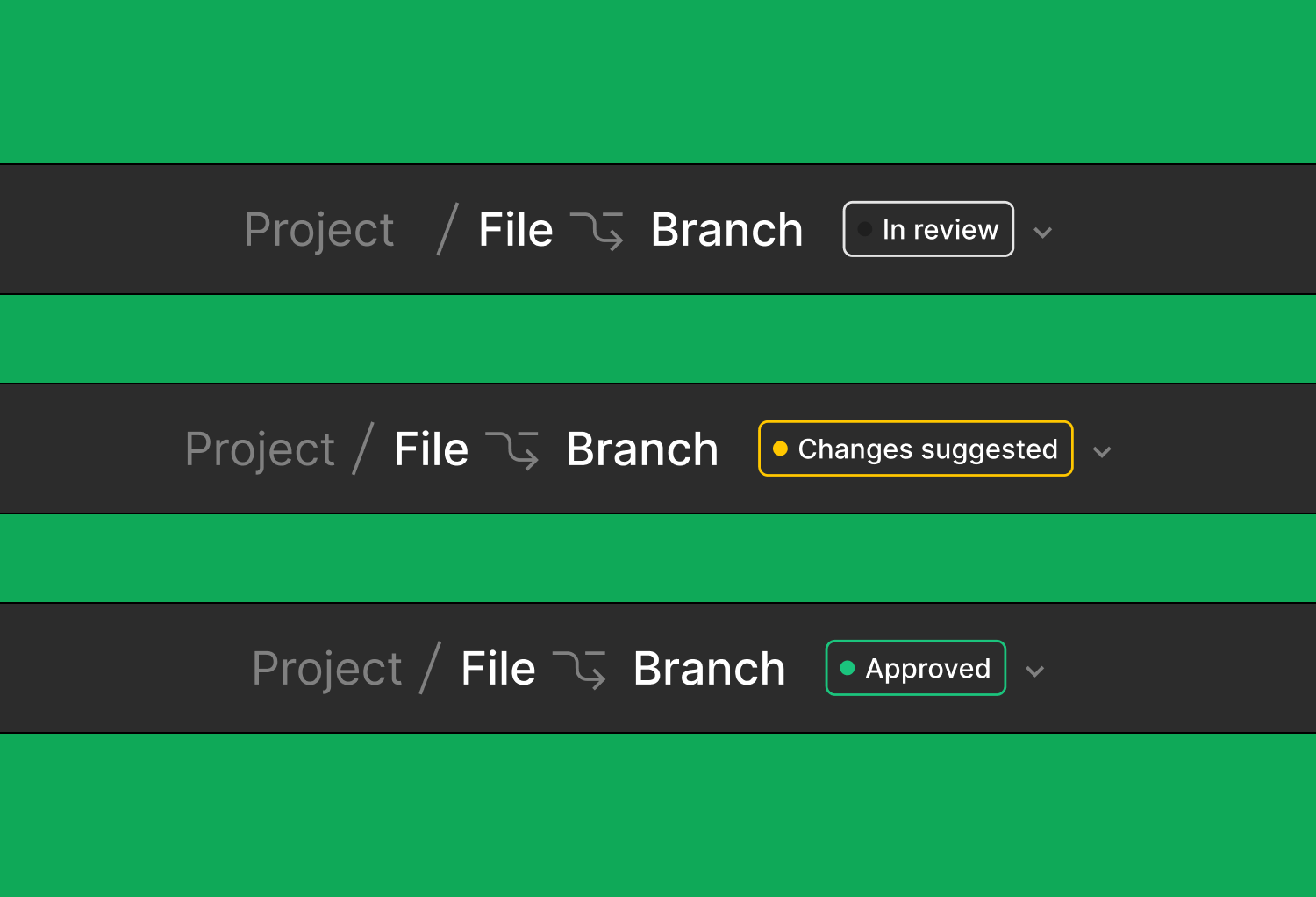Toggle the In review status badge
Screen dimensions: 1316x897
point(927,229)
